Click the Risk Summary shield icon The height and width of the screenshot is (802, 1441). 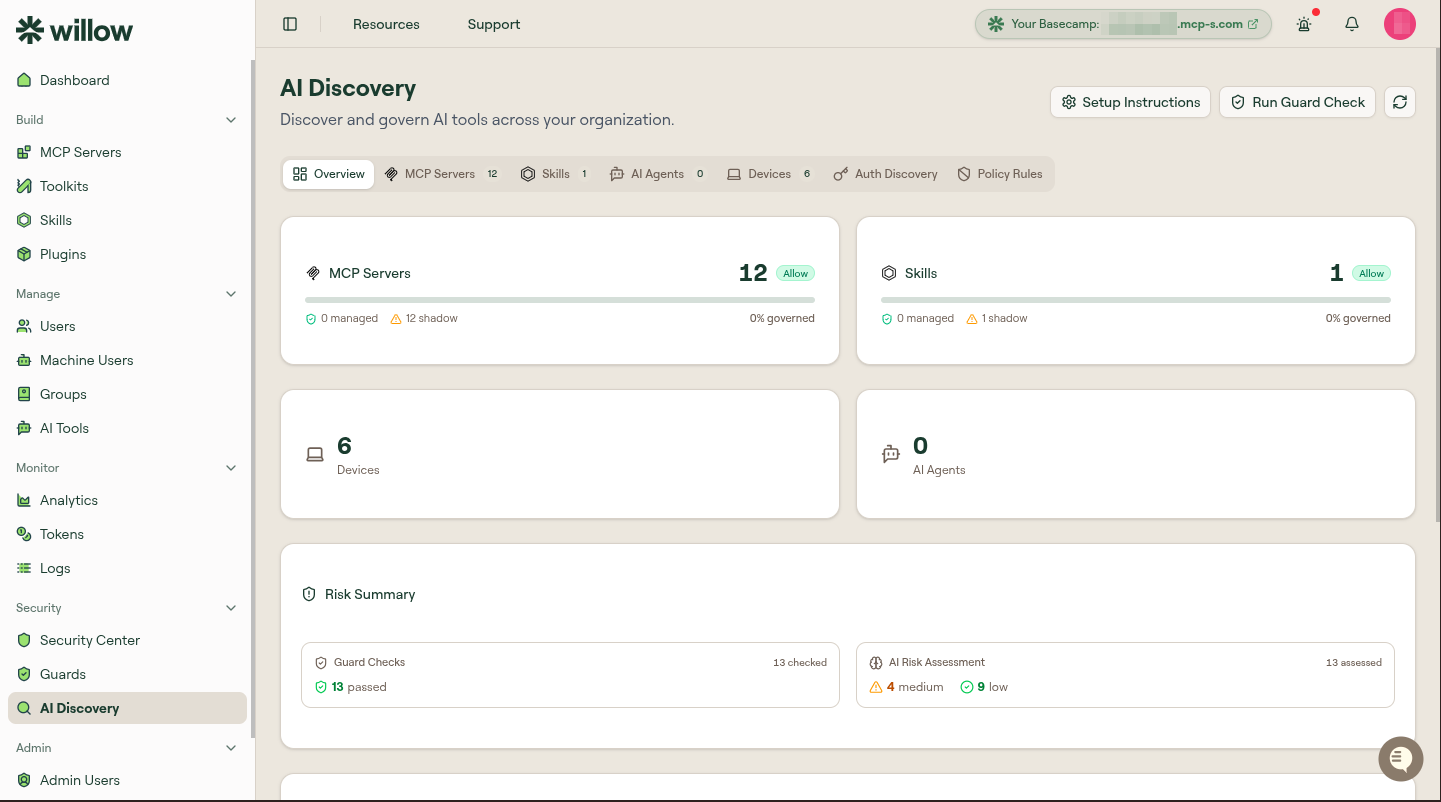pos(309,594)
